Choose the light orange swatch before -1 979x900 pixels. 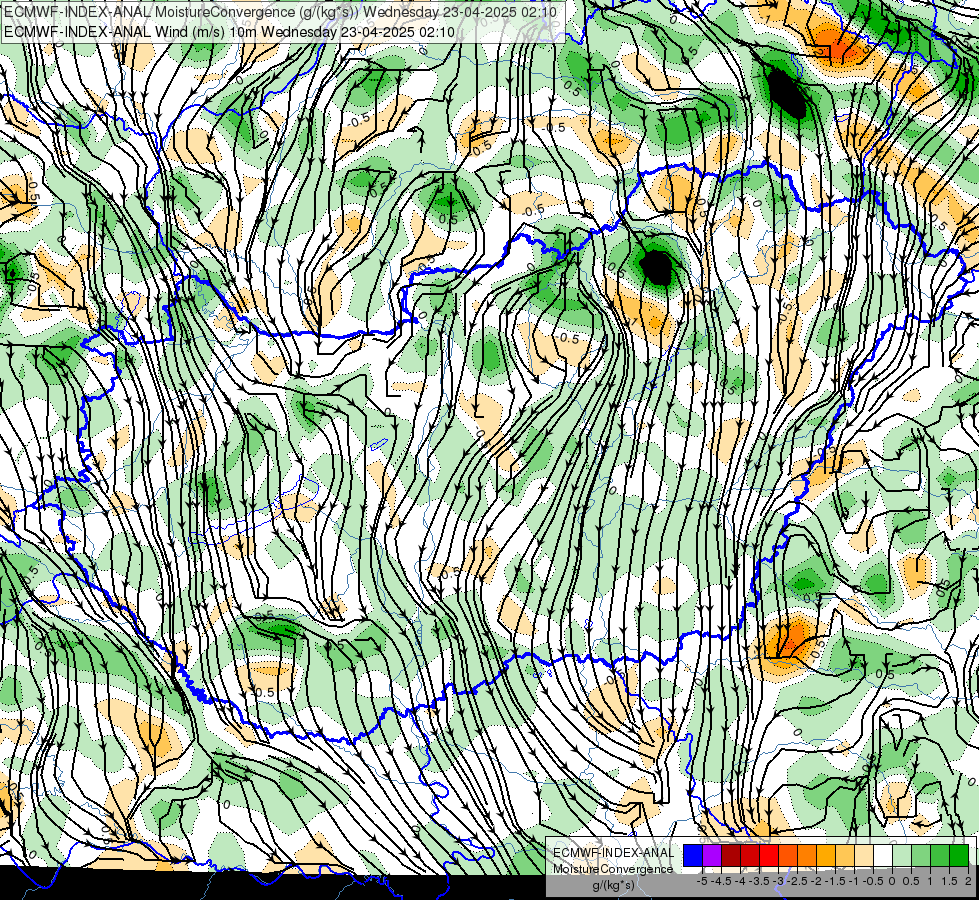(845, 855)
